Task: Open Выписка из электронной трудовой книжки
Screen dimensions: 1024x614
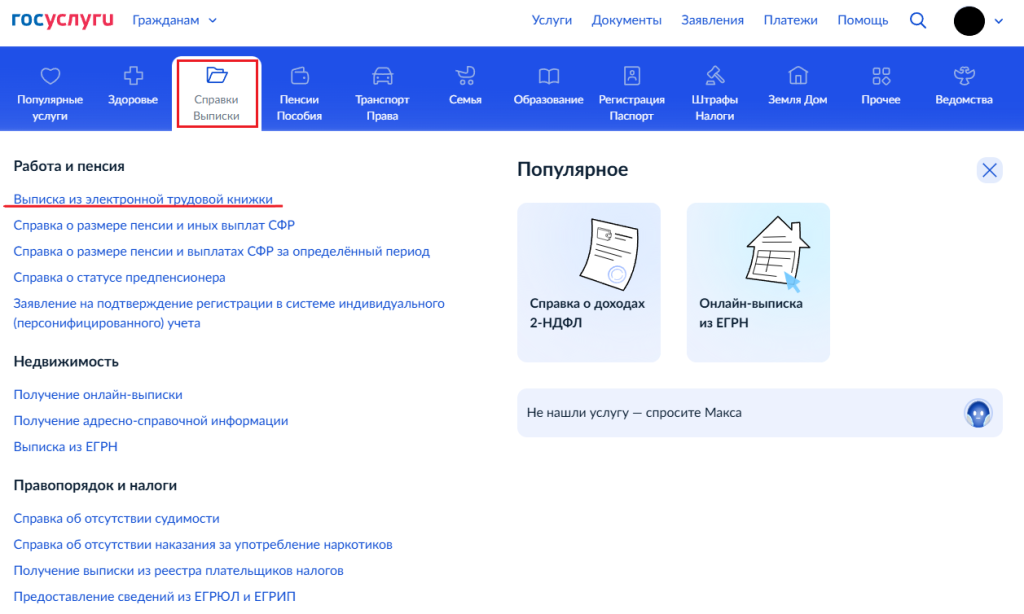Action: (x=143, y=199)
